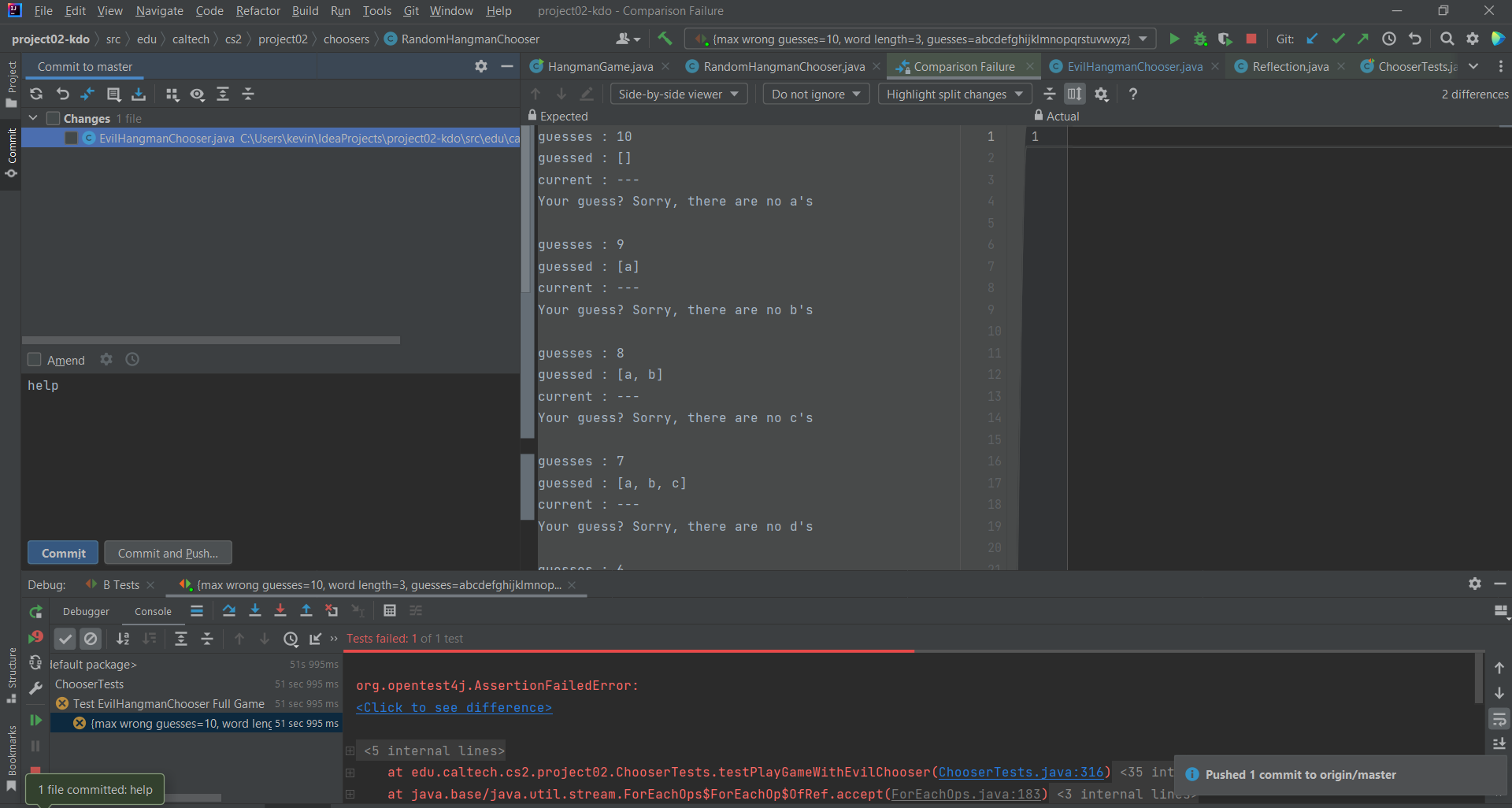
Task: Check the Changes group checkbox
Action: tap(54, 119)
